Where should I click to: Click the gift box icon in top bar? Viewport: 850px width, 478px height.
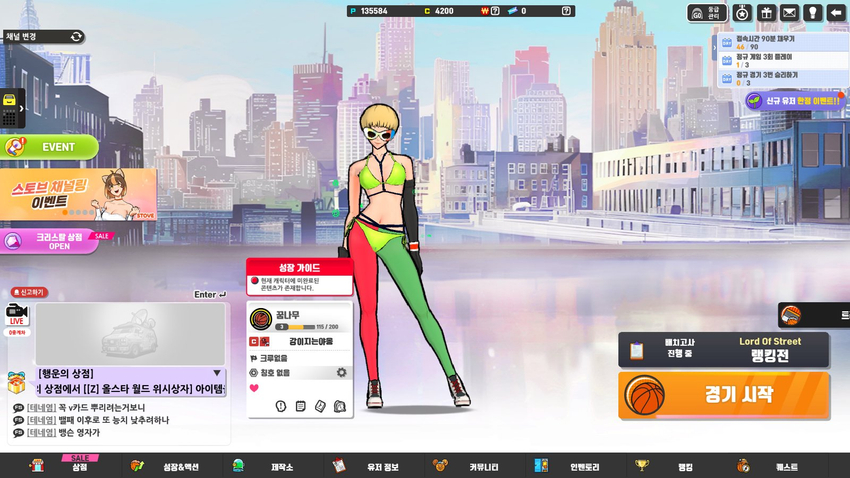[766, 13]
